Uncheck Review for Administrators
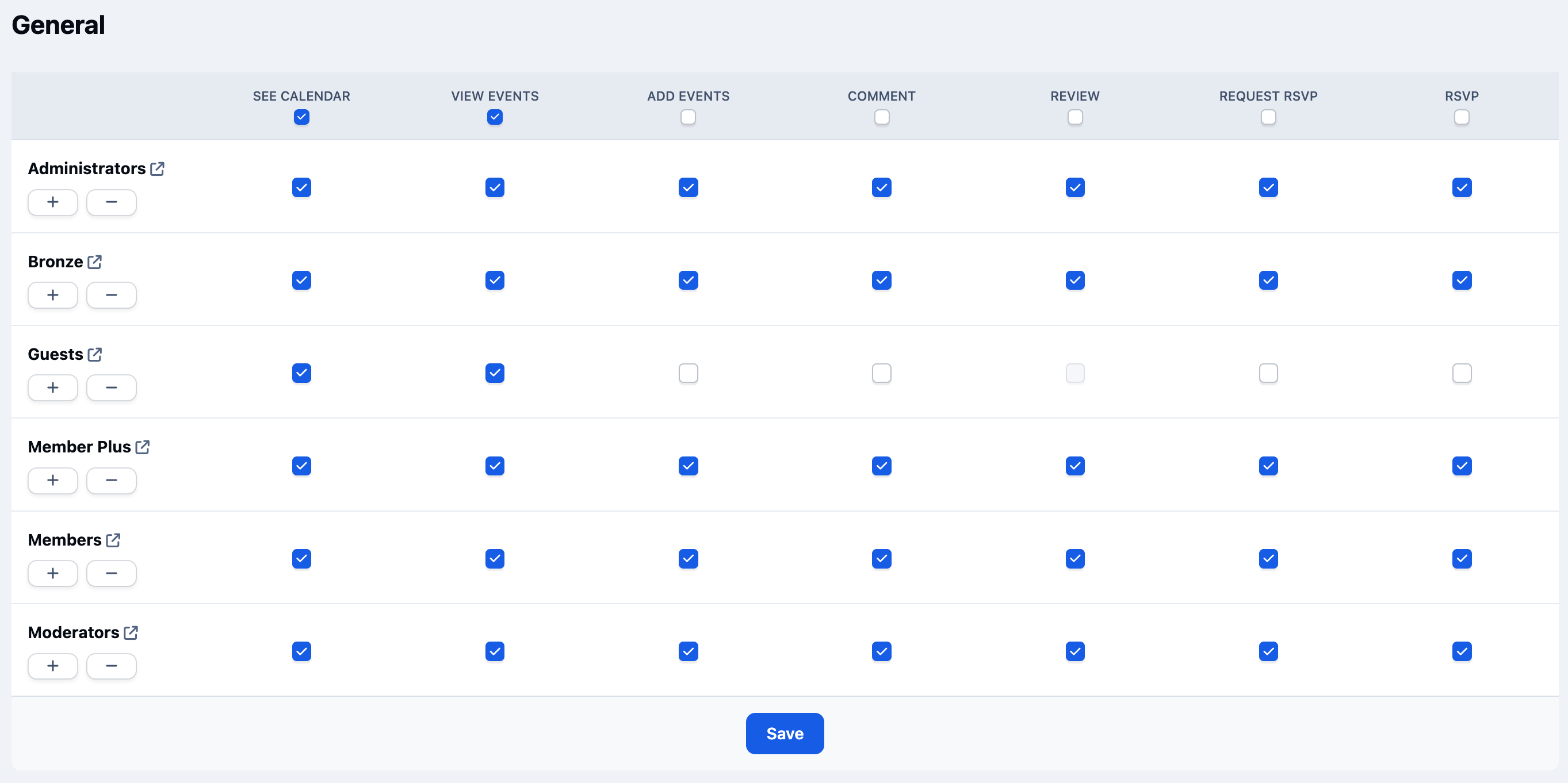Image resolution: width=1568 pixels, height=783 pixels. coord(1075,187)
